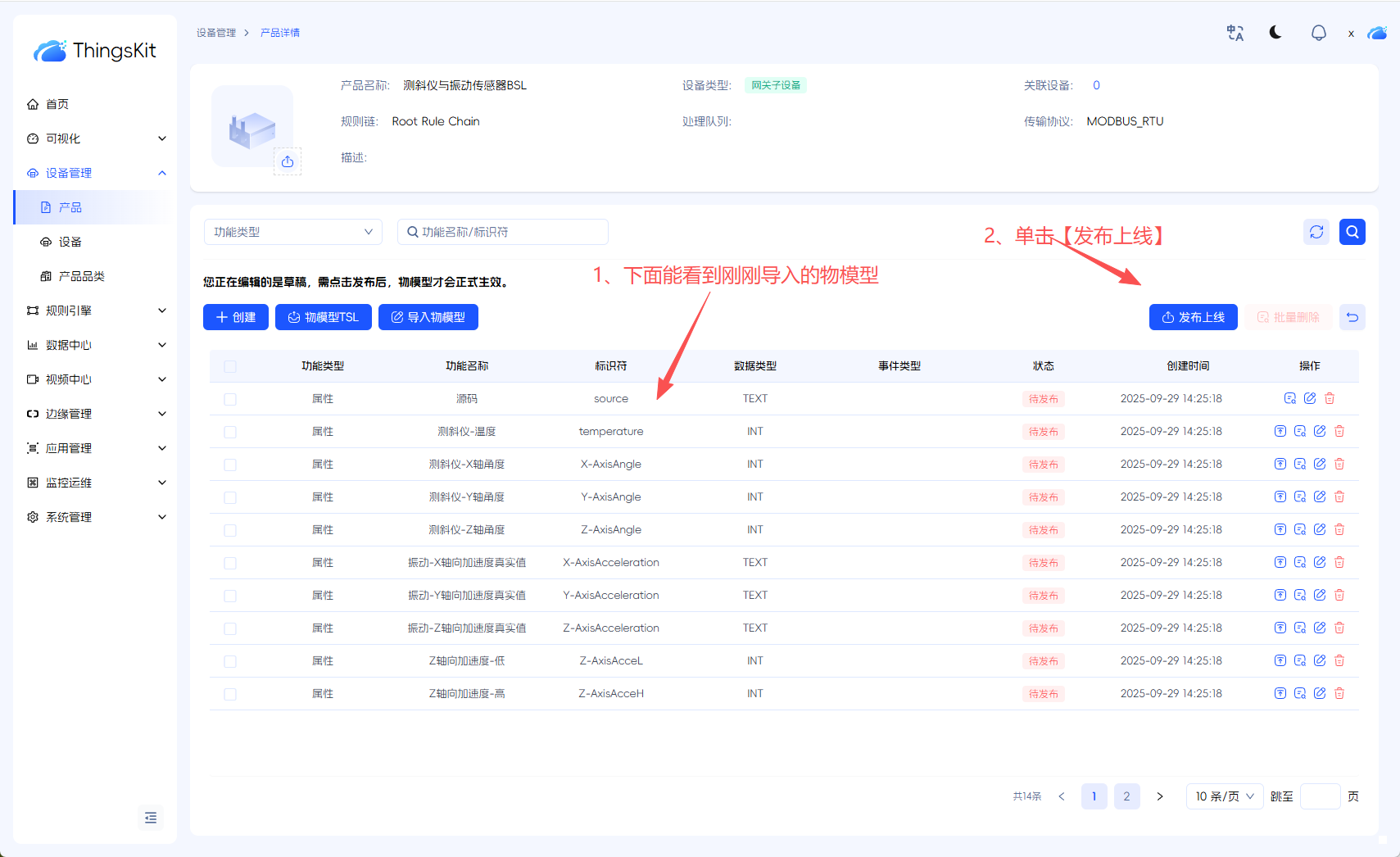Select checkbox for the source row
Screen dimensions: 1400x857
coord(230,399)
